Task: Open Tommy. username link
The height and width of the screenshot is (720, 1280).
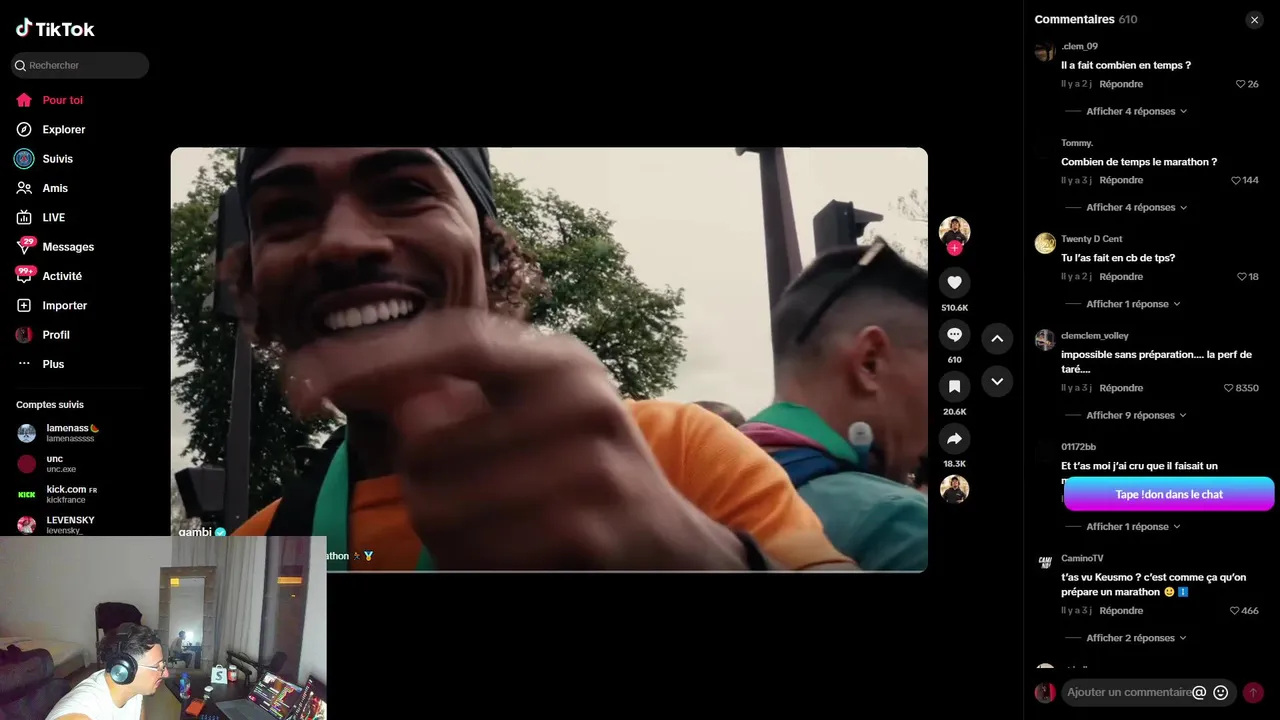Action: (x=1077, y=143)
